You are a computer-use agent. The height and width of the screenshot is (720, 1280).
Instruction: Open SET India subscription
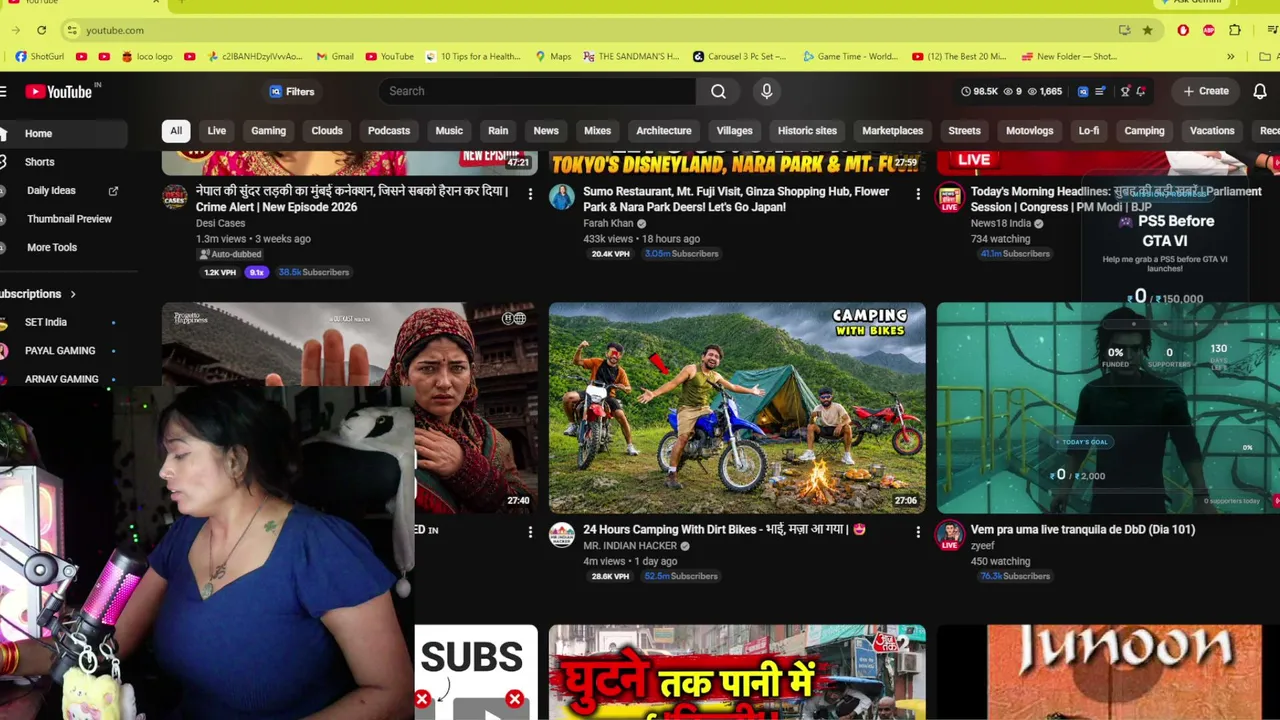pos(64,322)
